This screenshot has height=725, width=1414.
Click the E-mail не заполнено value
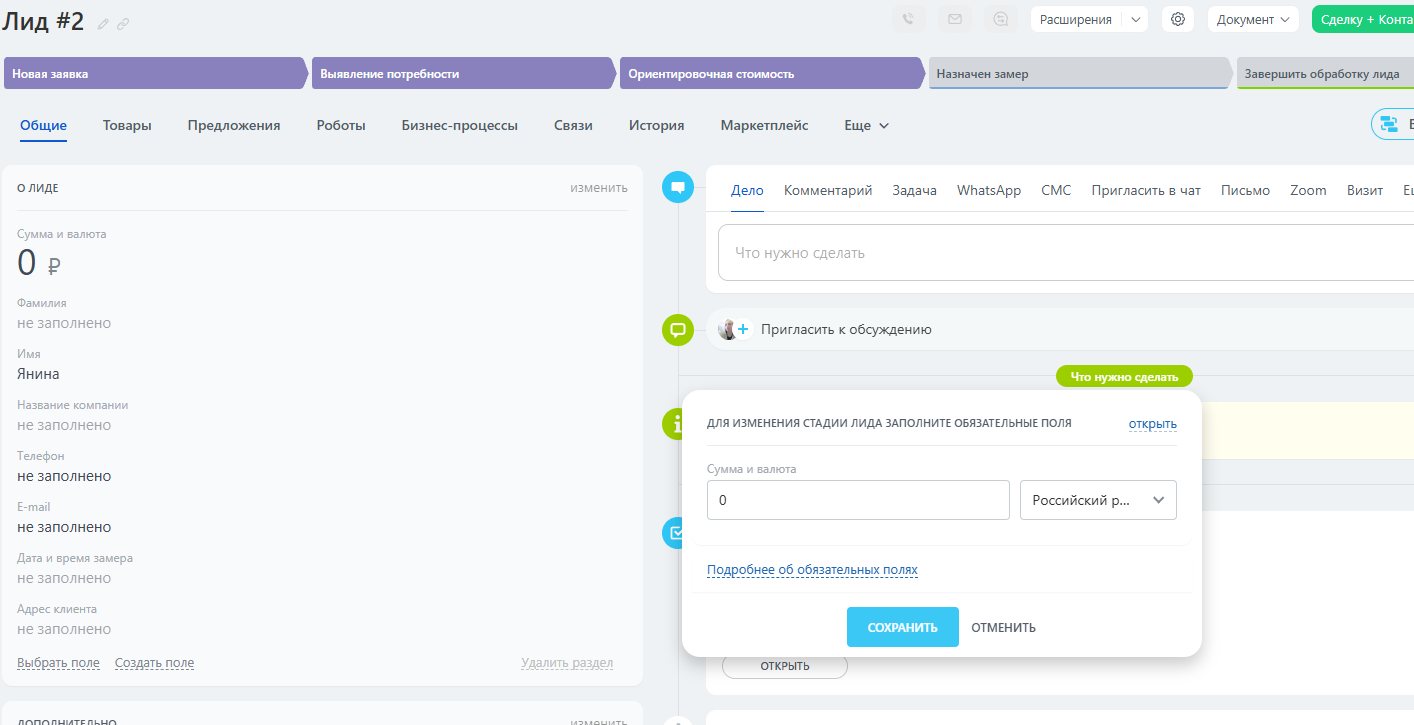point(64,527)
